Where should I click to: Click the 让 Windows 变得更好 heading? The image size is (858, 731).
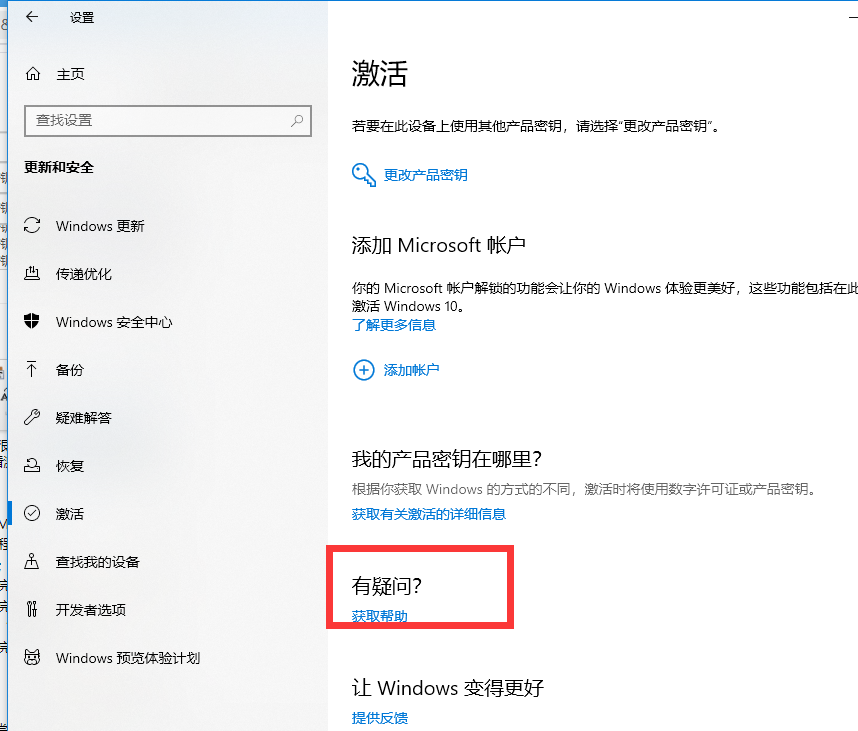click(x=448, y=688)
